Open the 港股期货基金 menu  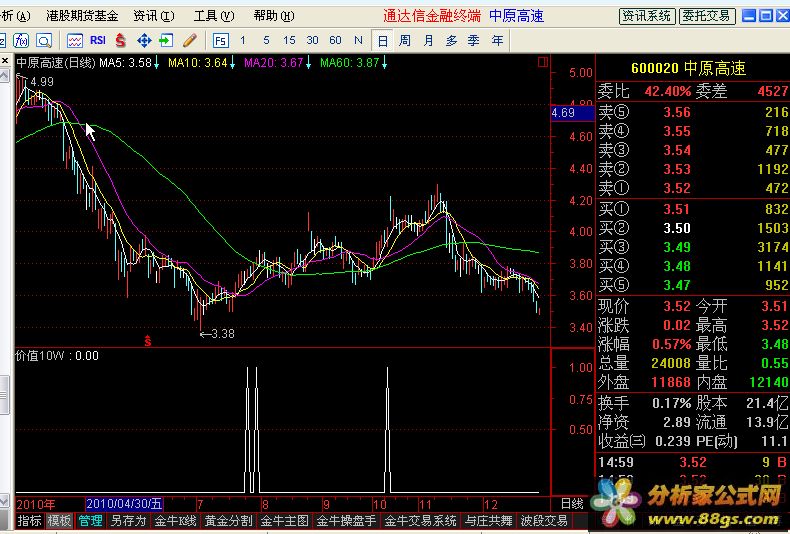click(82, 16)
